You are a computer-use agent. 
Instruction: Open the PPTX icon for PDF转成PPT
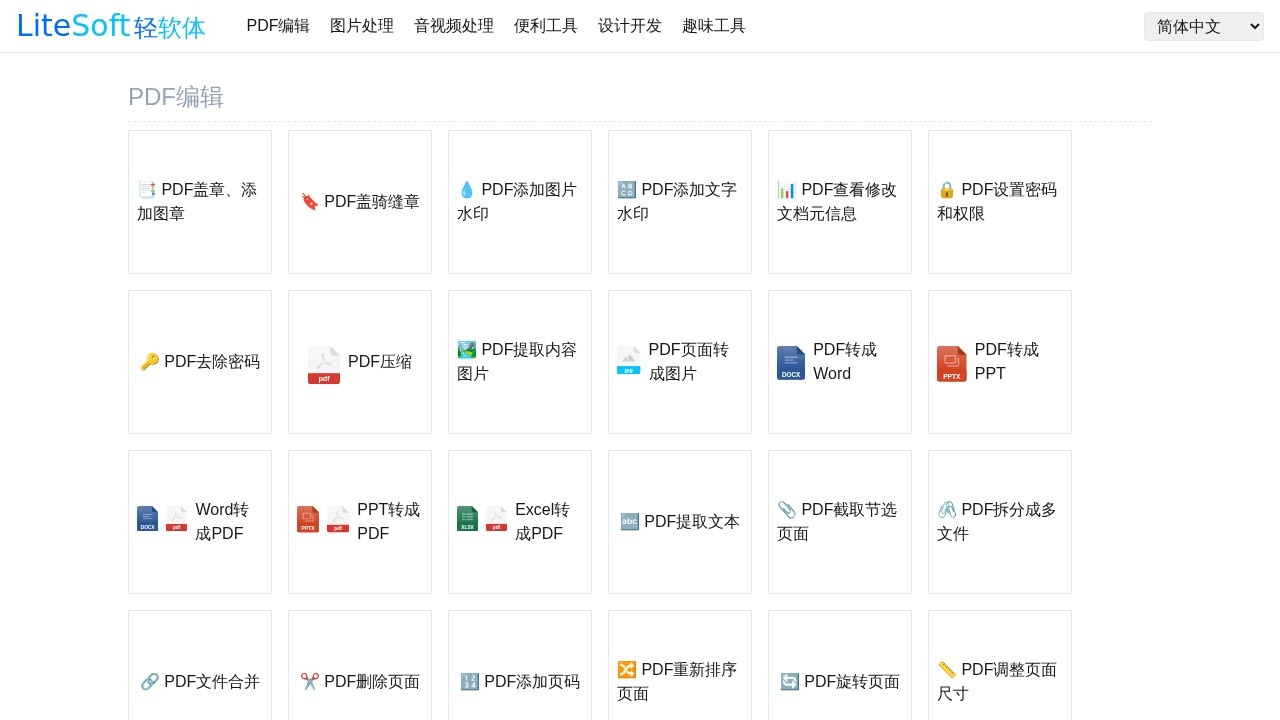950,362
